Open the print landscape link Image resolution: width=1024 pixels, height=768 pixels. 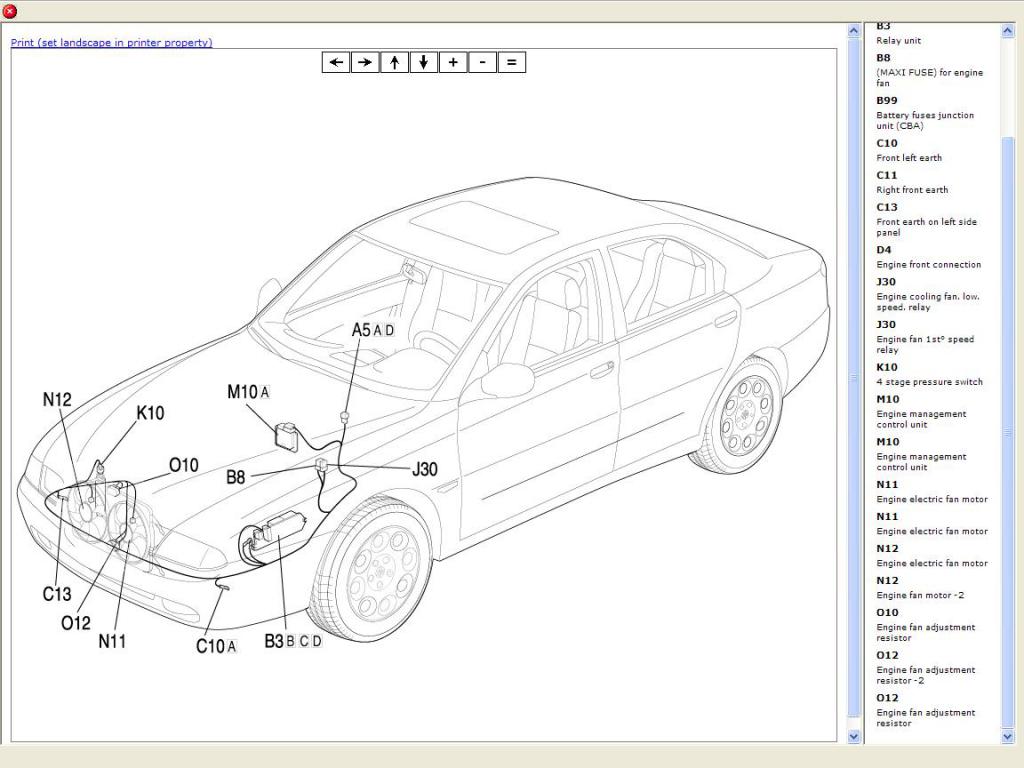[x=112, y=43]
